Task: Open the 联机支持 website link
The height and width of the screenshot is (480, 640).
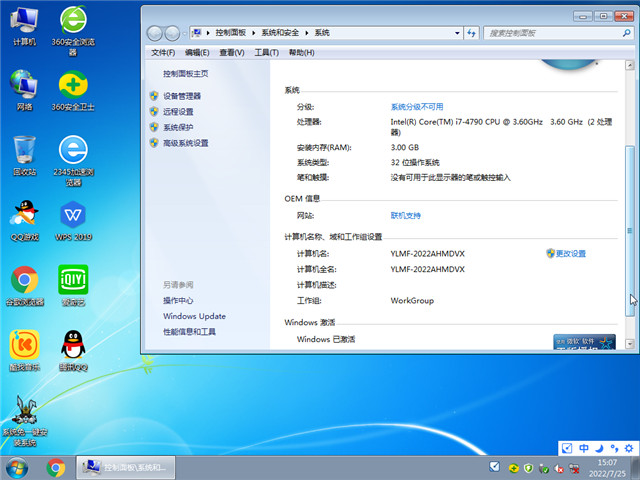Action: point(405,215)
